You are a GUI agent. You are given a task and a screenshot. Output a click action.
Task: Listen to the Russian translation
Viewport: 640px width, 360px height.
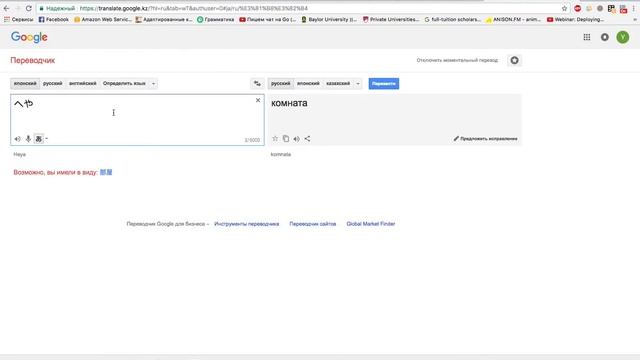click(297, 139)
